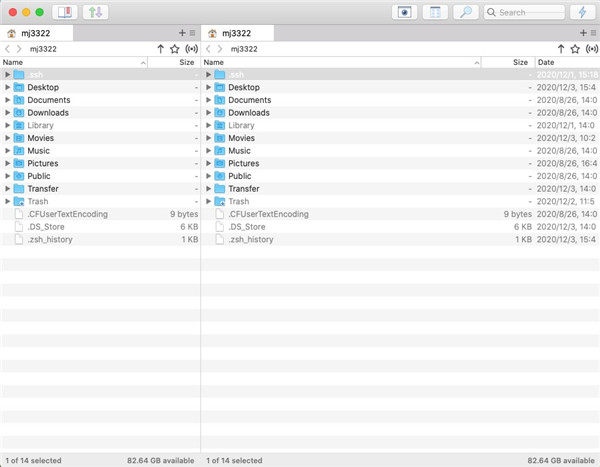
Task: Click the Quick Look eye icon
Action: [x=404, y=12]
